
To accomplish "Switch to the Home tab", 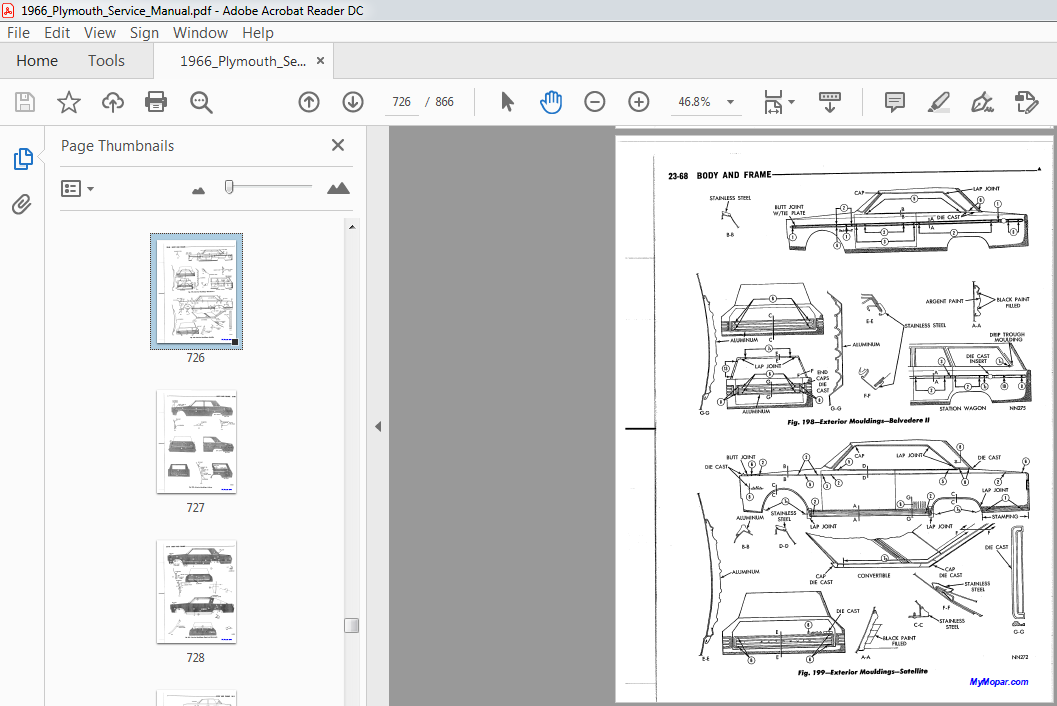I will coord(37,61).
